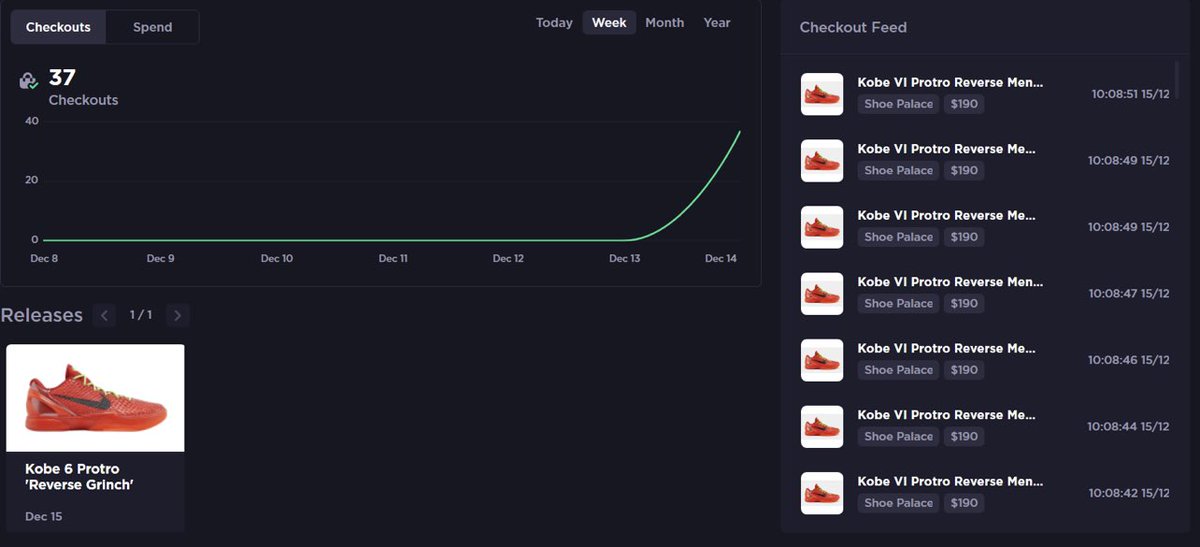Click the 1 / 1 page indicator
The image size is (1200, 547).
coord(141,315)
